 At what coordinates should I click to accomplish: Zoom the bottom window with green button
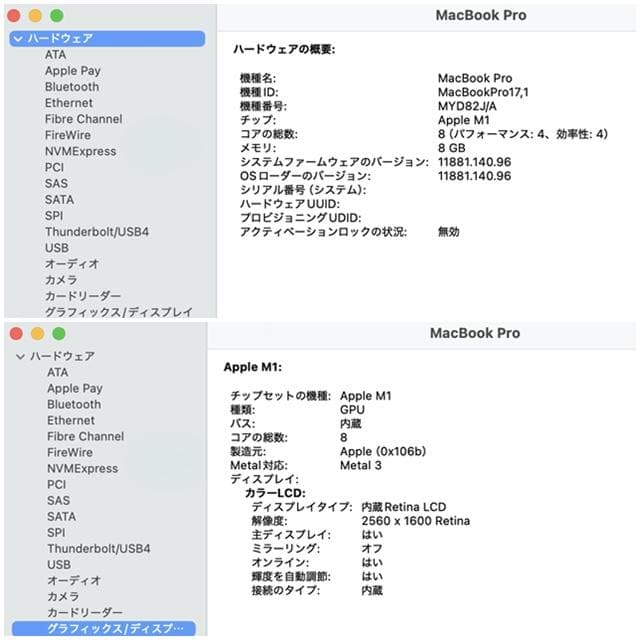point(59,334)
